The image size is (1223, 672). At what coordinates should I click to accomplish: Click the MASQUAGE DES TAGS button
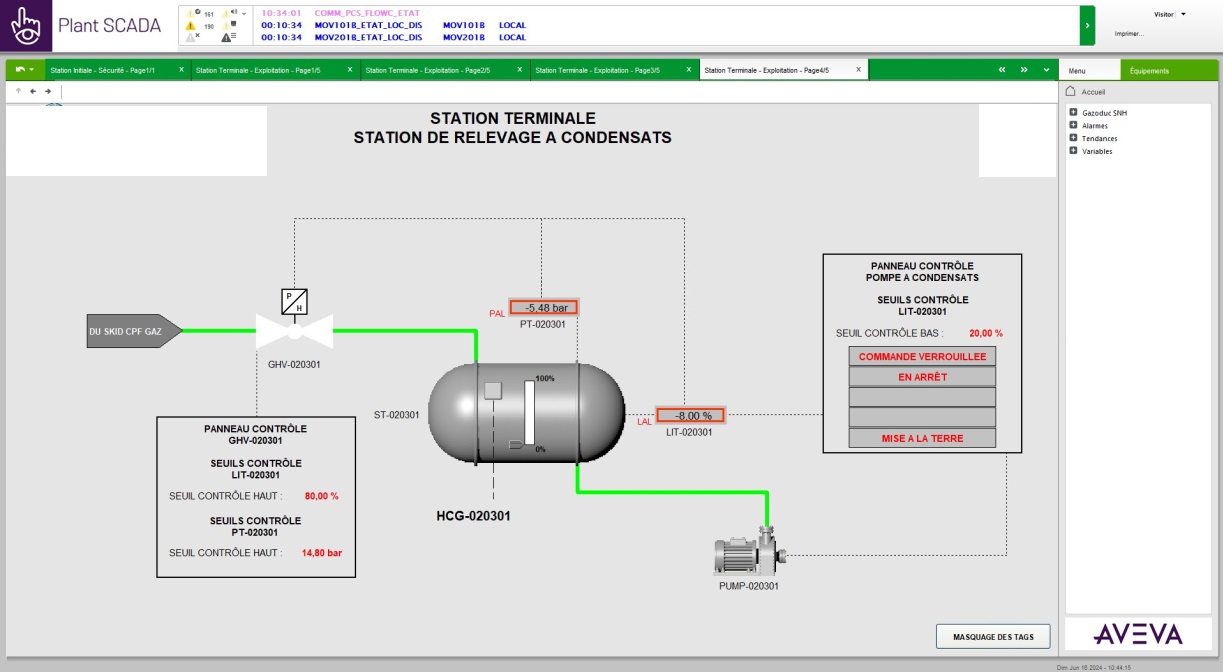pos(992,636)
